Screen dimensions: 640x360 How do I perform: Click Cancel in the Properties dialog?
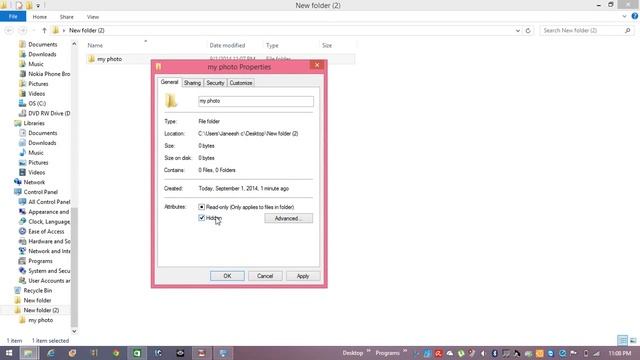(265, 276)
